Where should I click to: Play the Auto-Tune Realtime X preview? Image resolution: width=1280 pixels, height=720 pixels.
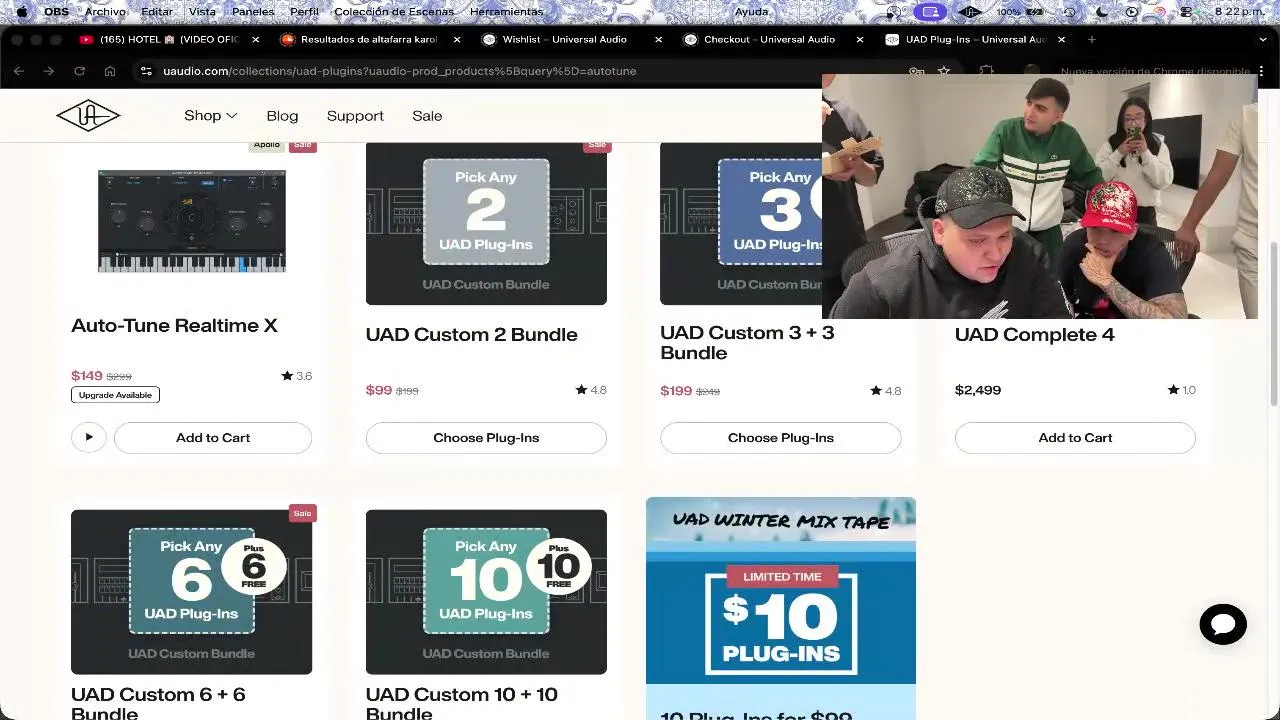coord(88,437)
